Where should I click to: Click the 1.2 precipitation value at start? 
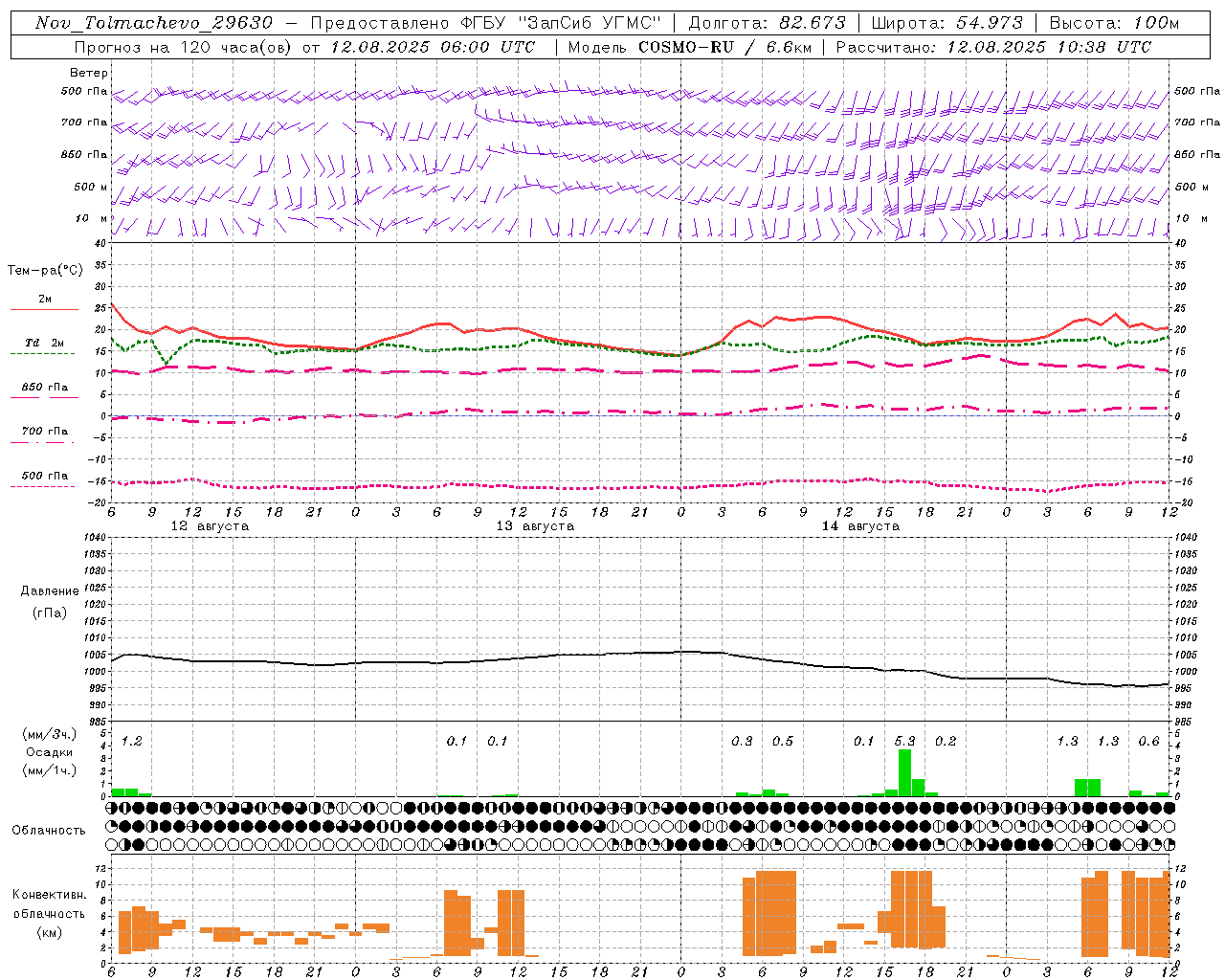tap(131, 741)
